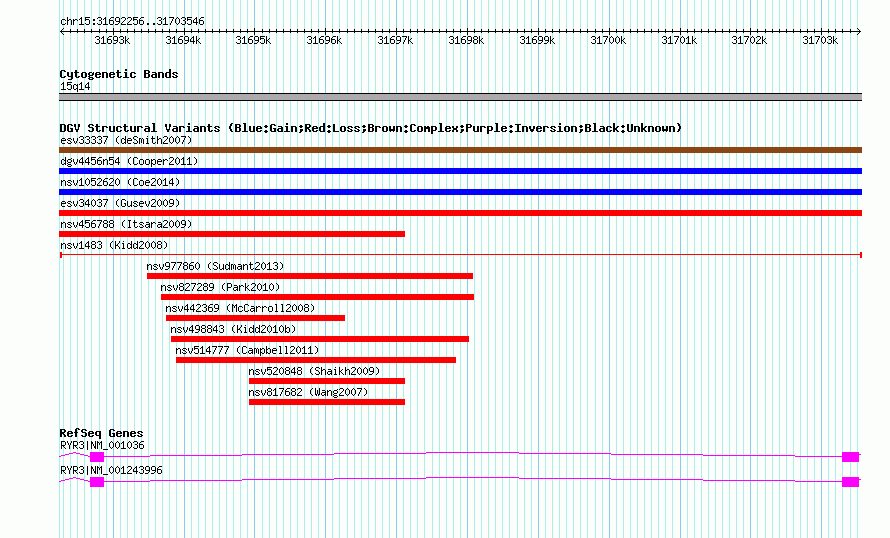
Task: Click right exon of RYR3|NM_001243996
Action: [x=850, y=482]
